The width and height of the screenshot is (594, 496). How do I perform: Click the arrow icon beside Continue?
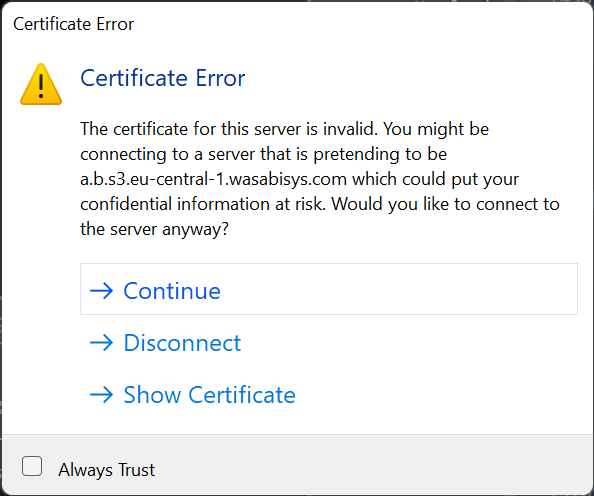pos(101,291)
